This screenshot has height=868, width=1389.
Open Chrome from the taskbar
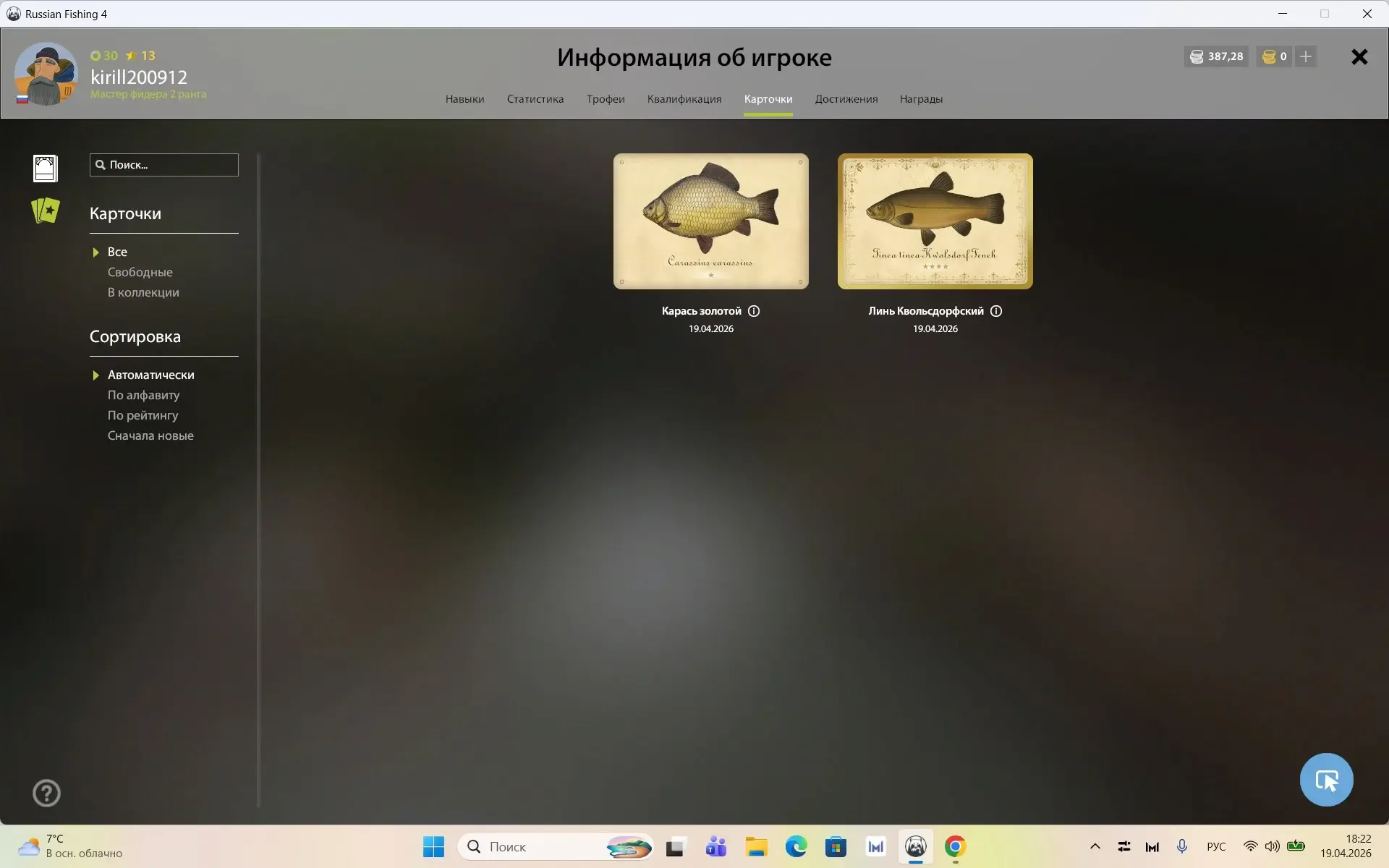pos(955,846)
